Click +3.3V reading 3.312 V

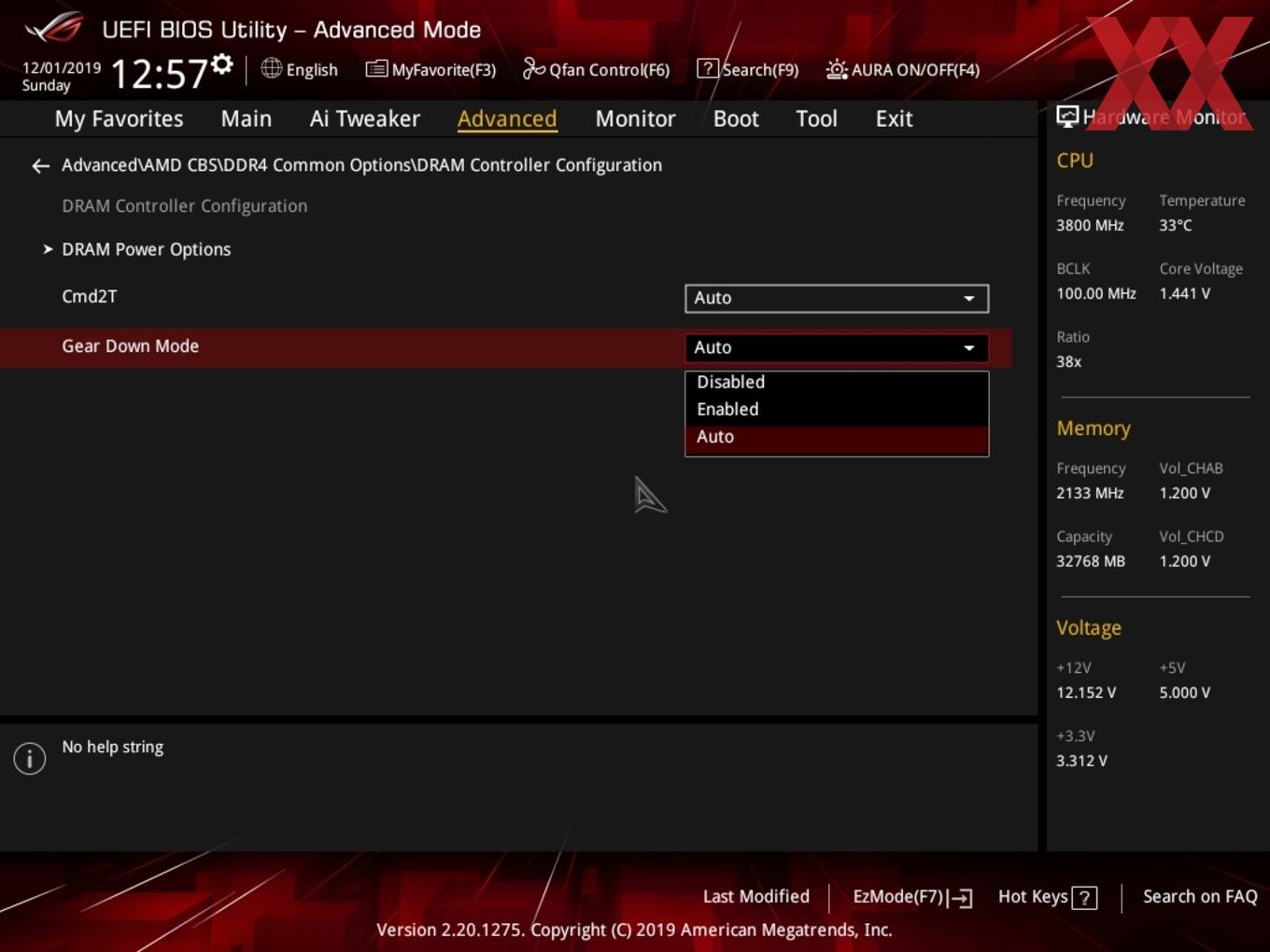(x=1081, y=761)
